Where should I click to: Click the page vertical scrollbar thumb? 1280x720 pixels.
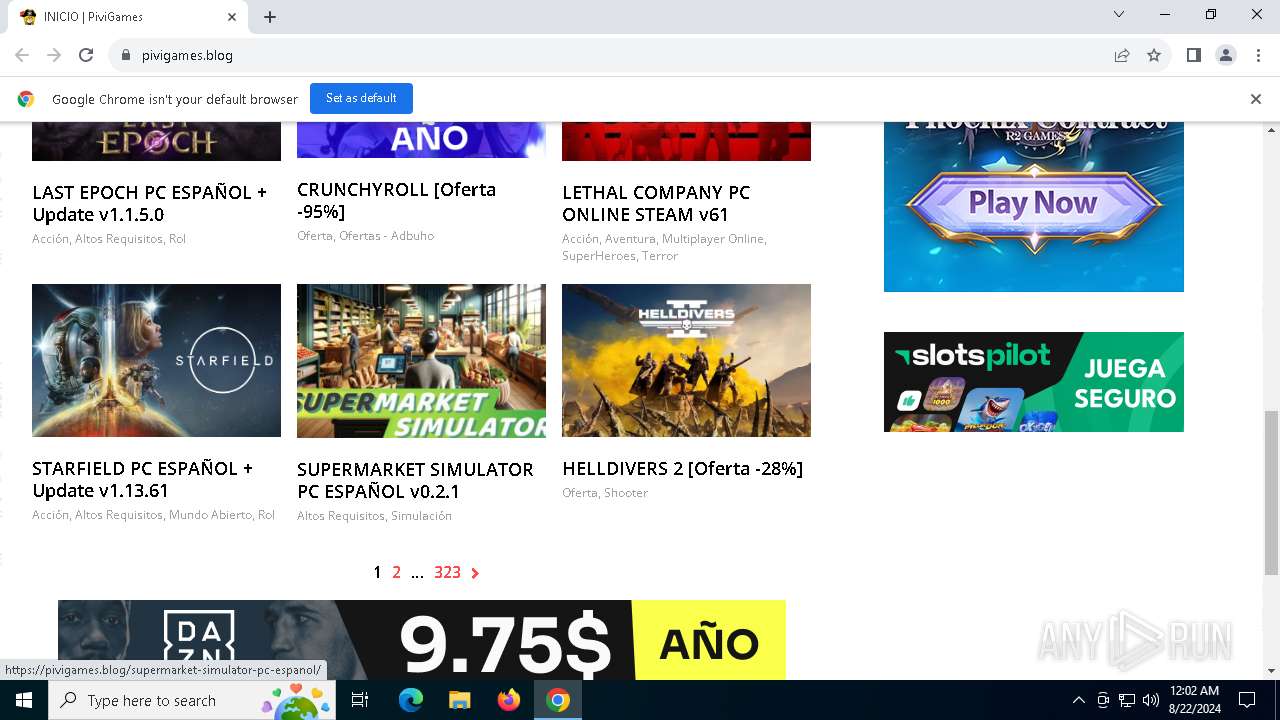pos(1271,492)
